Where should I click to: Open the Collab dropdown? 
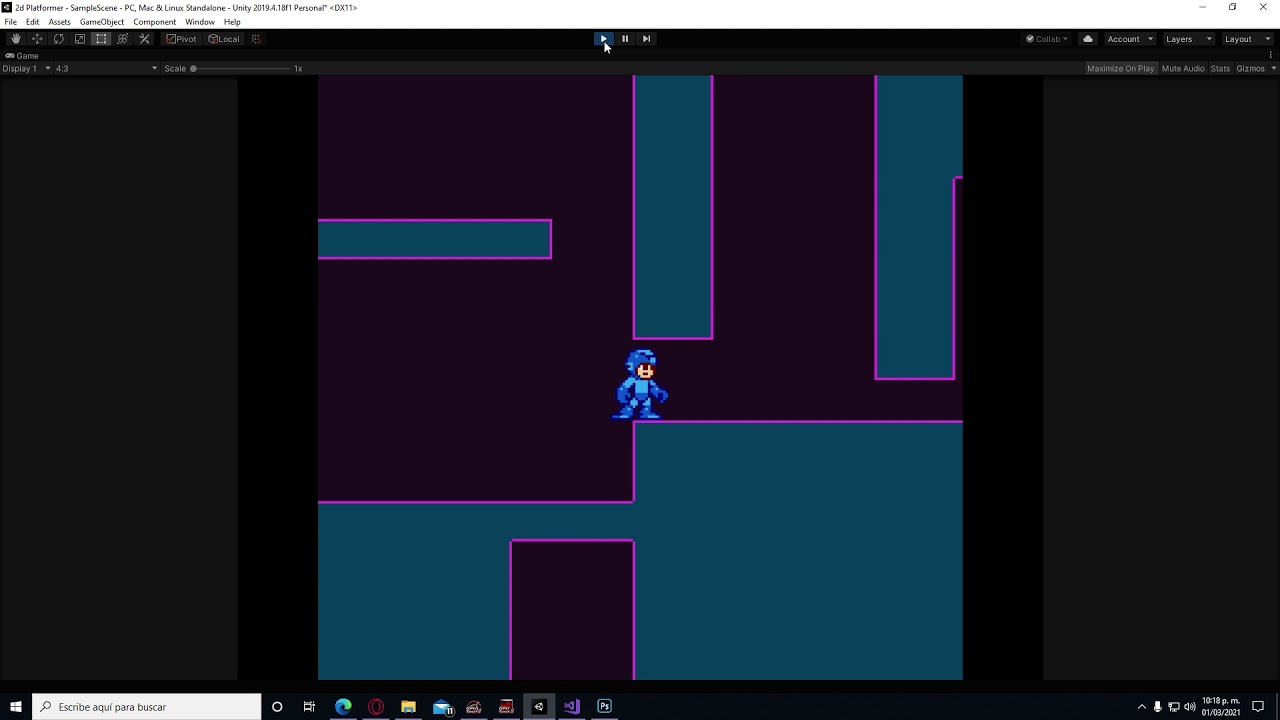tap(1047, 39)
